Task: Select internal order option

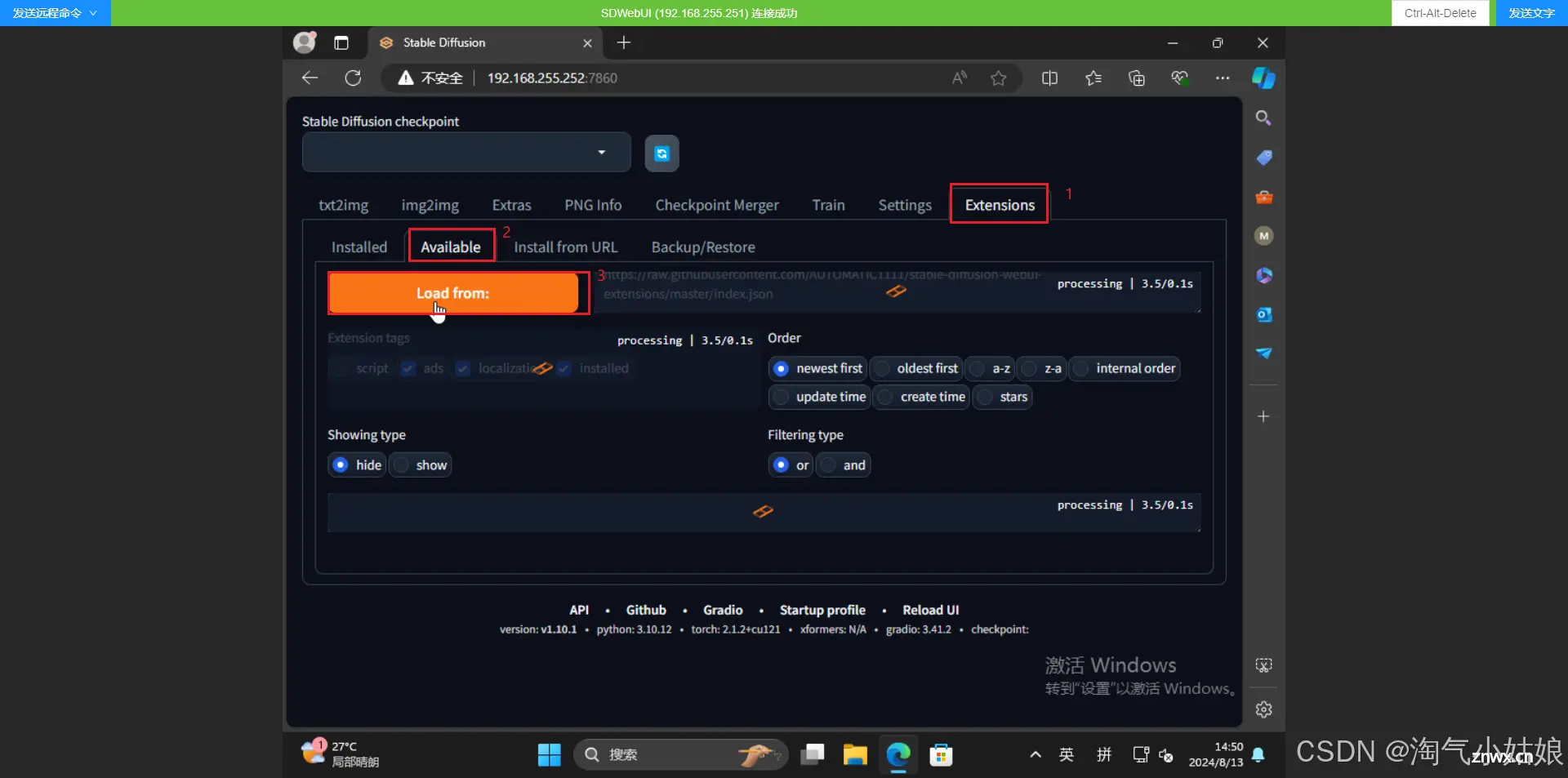Action: [x=1125, y=368]
